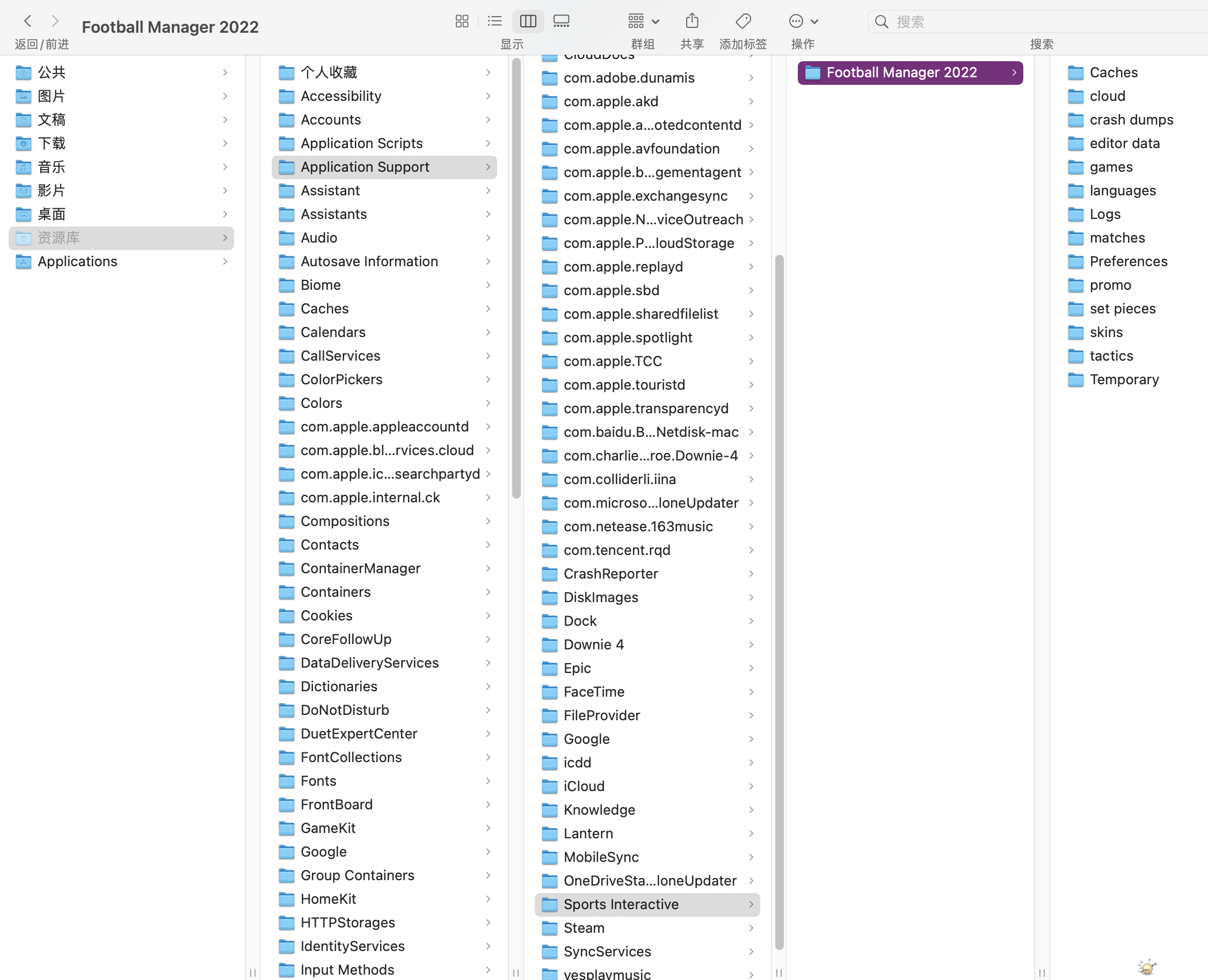Open the 下载 downloads folder icon
Viewport: 1208px width, 980px height.
coord(23,143)
